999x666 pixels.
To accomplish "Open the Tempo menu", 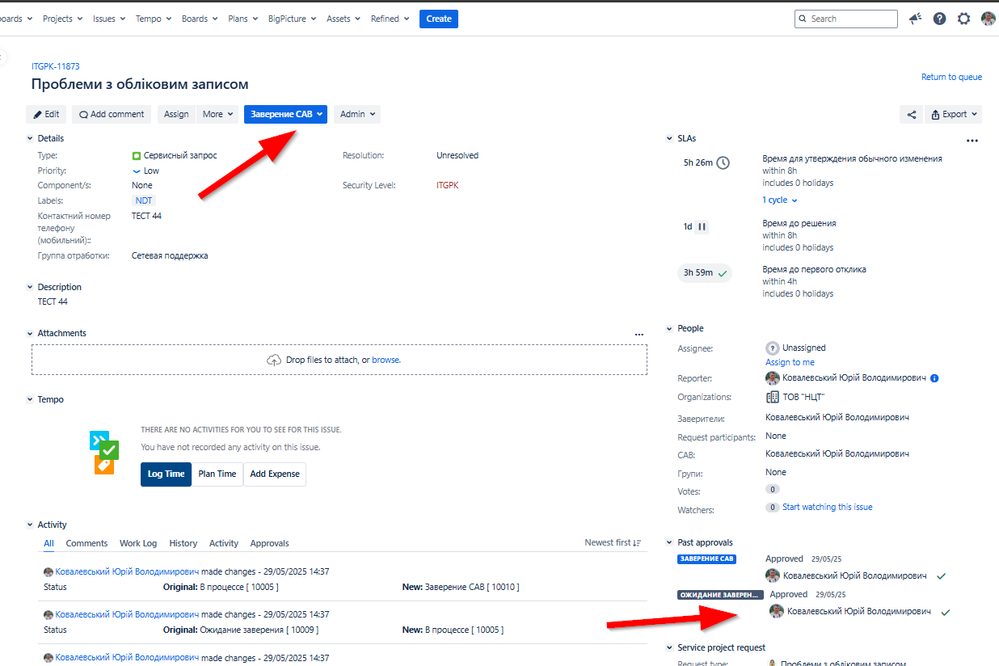I will click(154, 18).
